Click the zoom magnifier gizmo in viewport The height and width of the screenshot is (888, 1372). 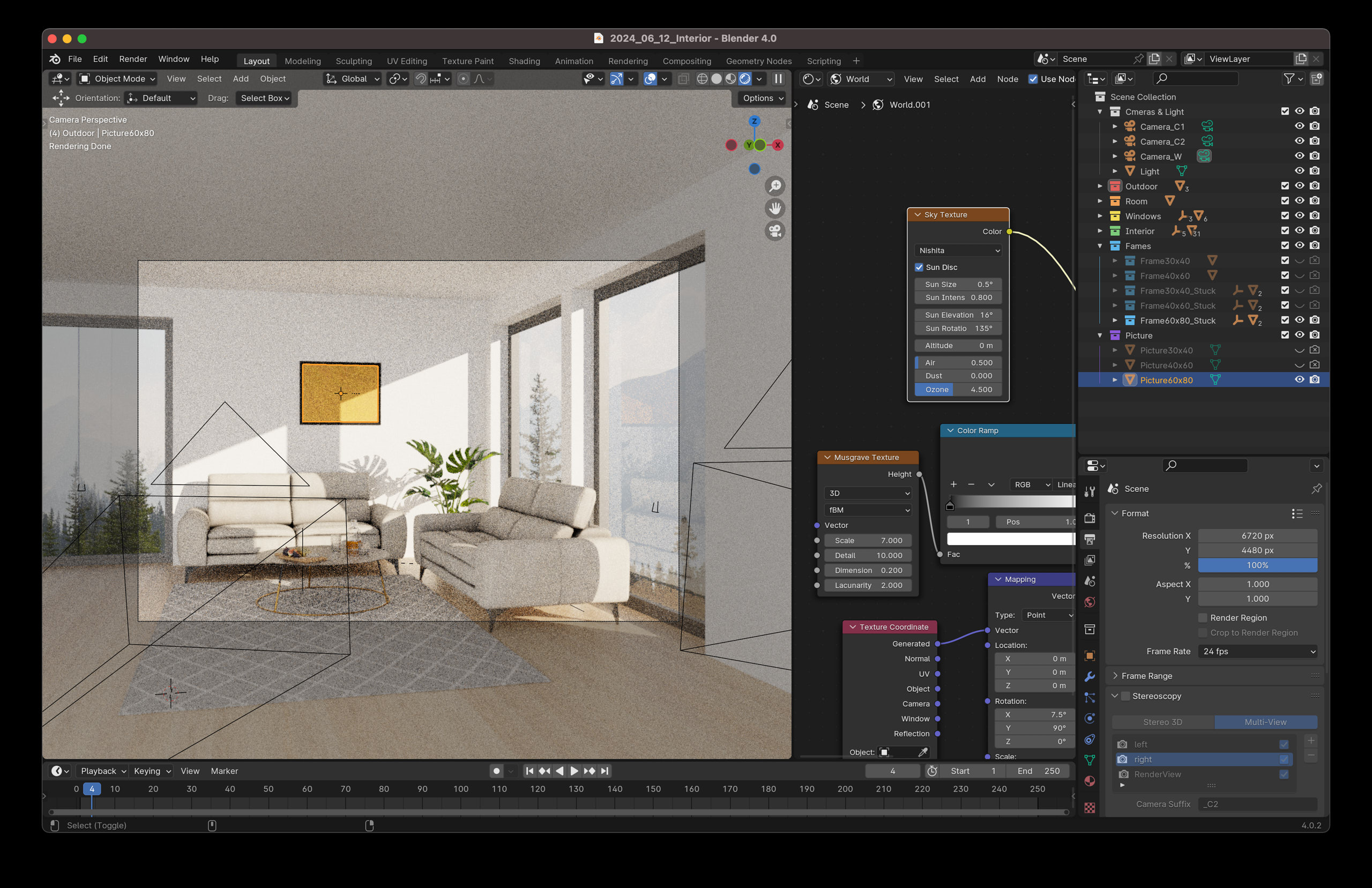pyautogui.click(x=776, y=185)
